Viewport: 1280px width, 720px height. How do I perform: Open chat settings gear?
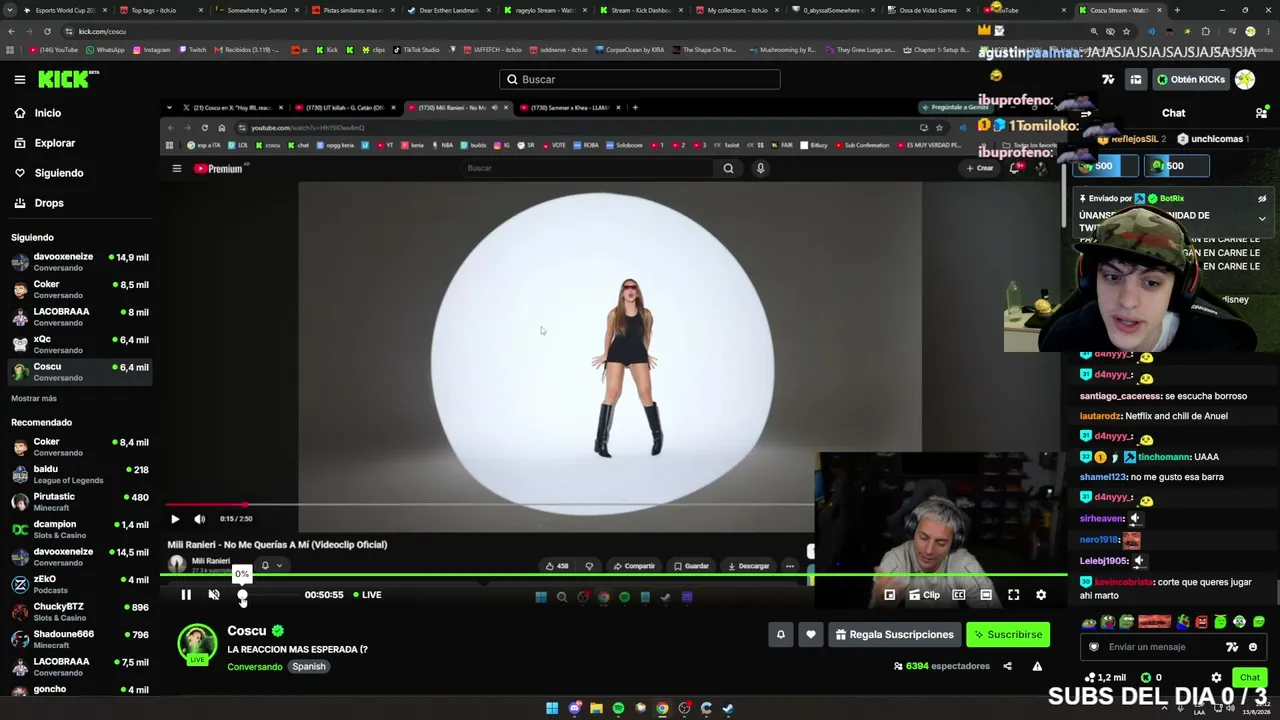(1216, 677)
